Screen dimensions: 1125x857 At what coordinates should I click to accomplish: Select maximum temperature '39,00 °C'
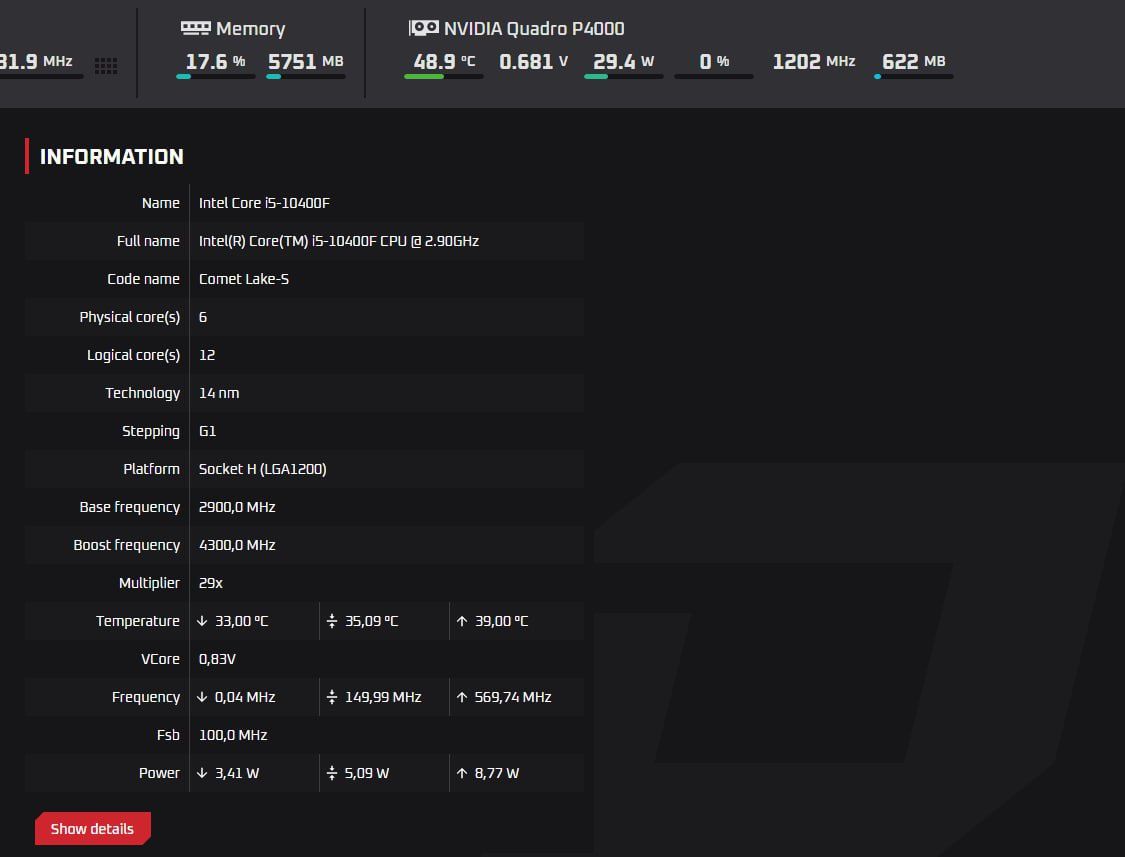tap(502, 622)
